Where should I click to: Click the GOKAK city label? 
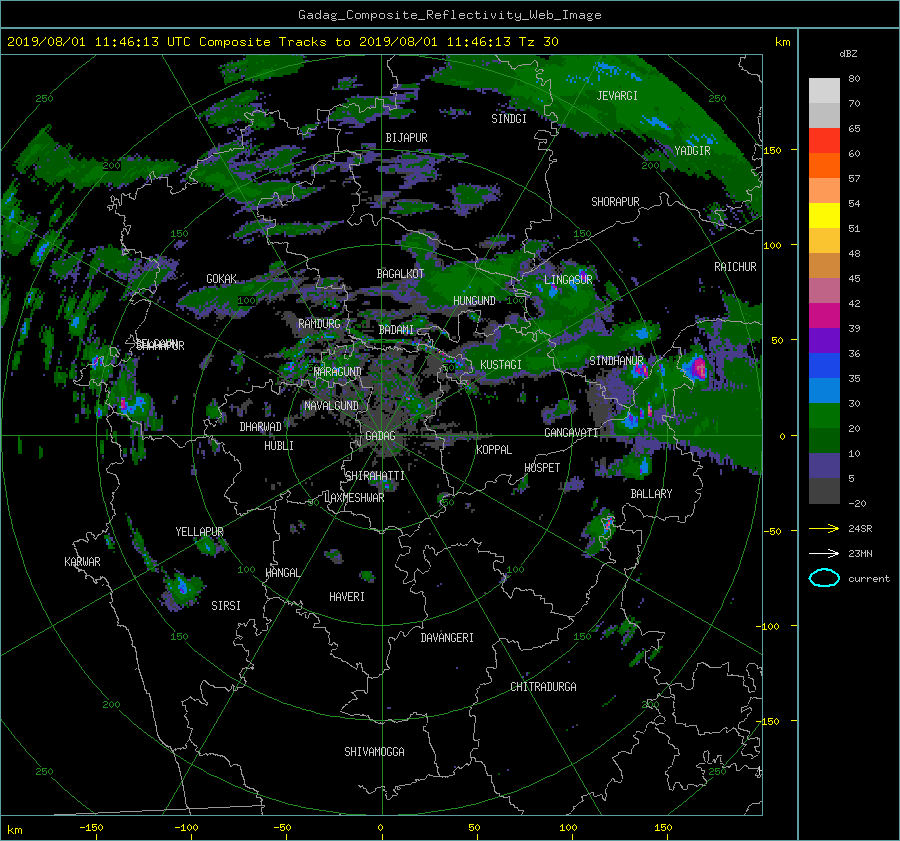click(x=221, y=279)
